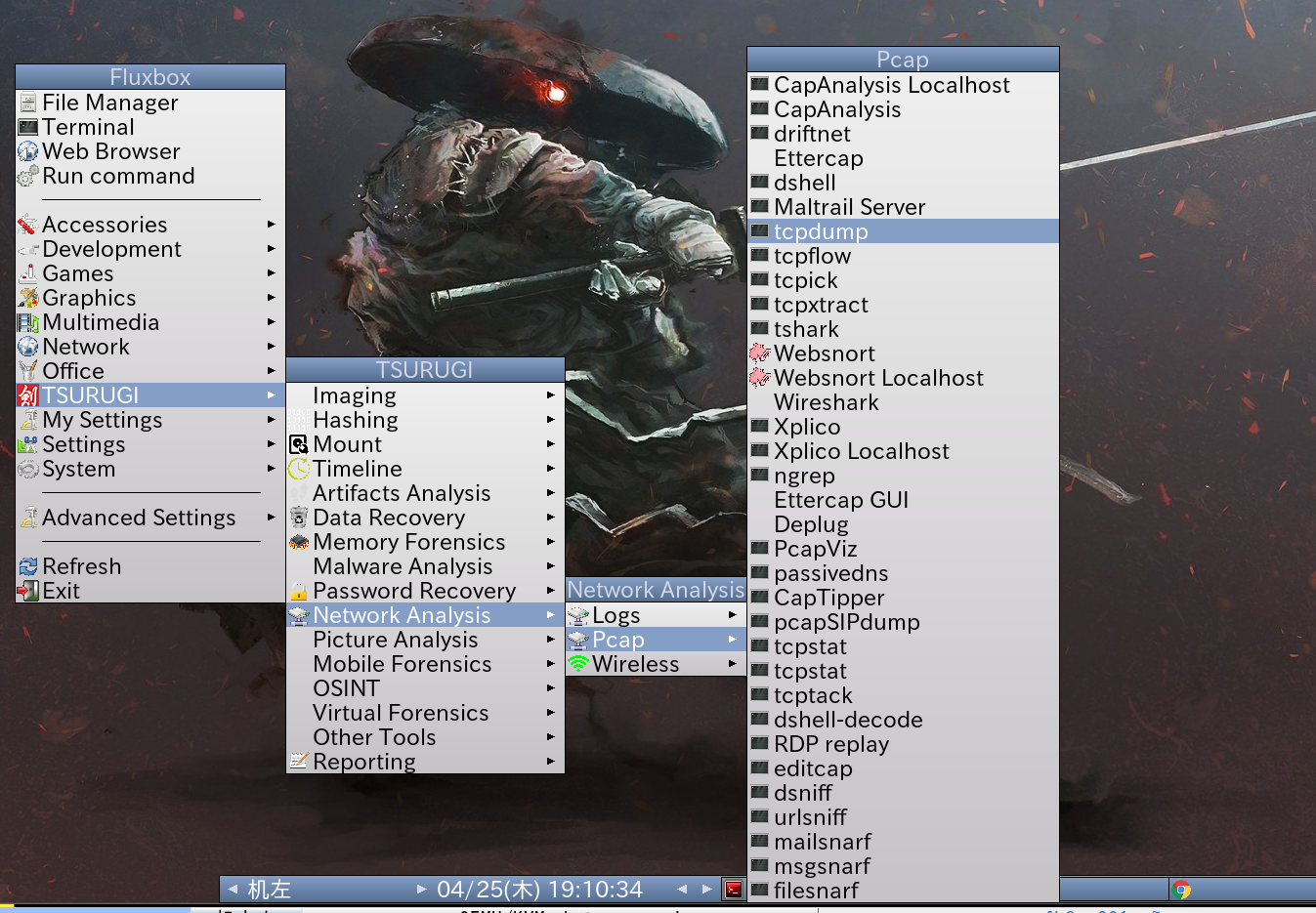This screenshot has height=913, width=1316.
Task: Click the Password Recovery padlock icon
Action: coord(299,591)
